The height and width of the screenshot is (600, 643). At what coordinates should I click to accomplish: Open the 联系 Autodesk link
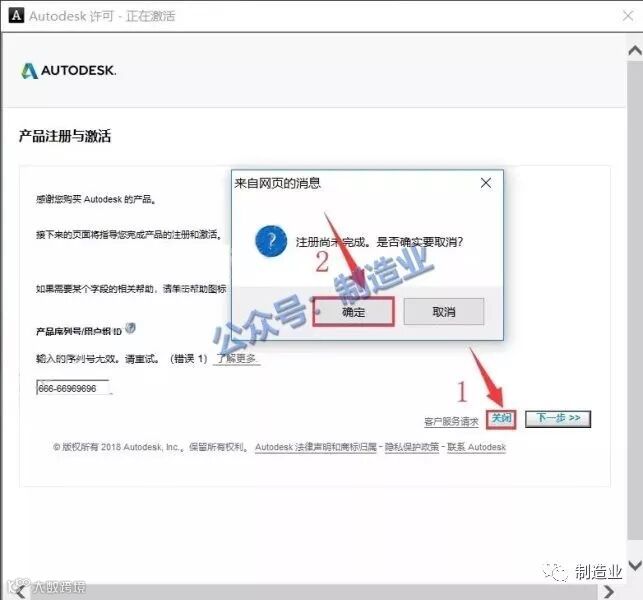(476, 447)
